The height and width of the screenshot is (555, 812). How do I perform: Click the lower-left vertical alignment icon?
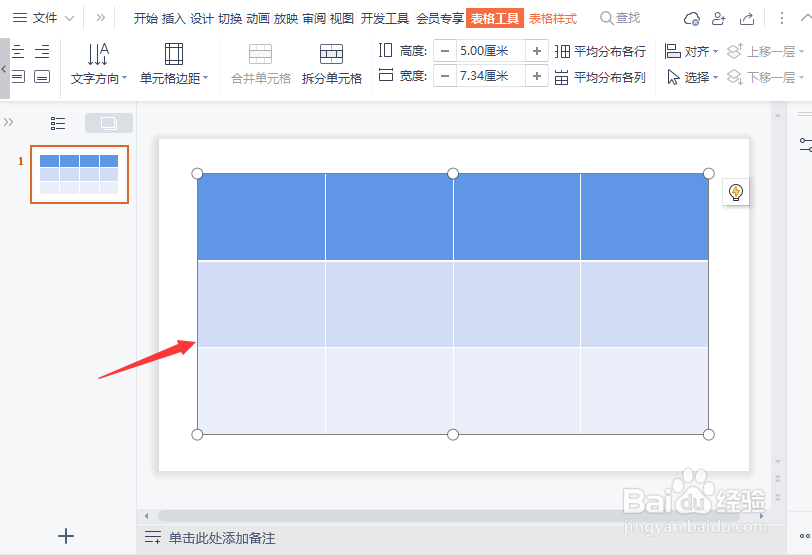[x=18, y=77]
